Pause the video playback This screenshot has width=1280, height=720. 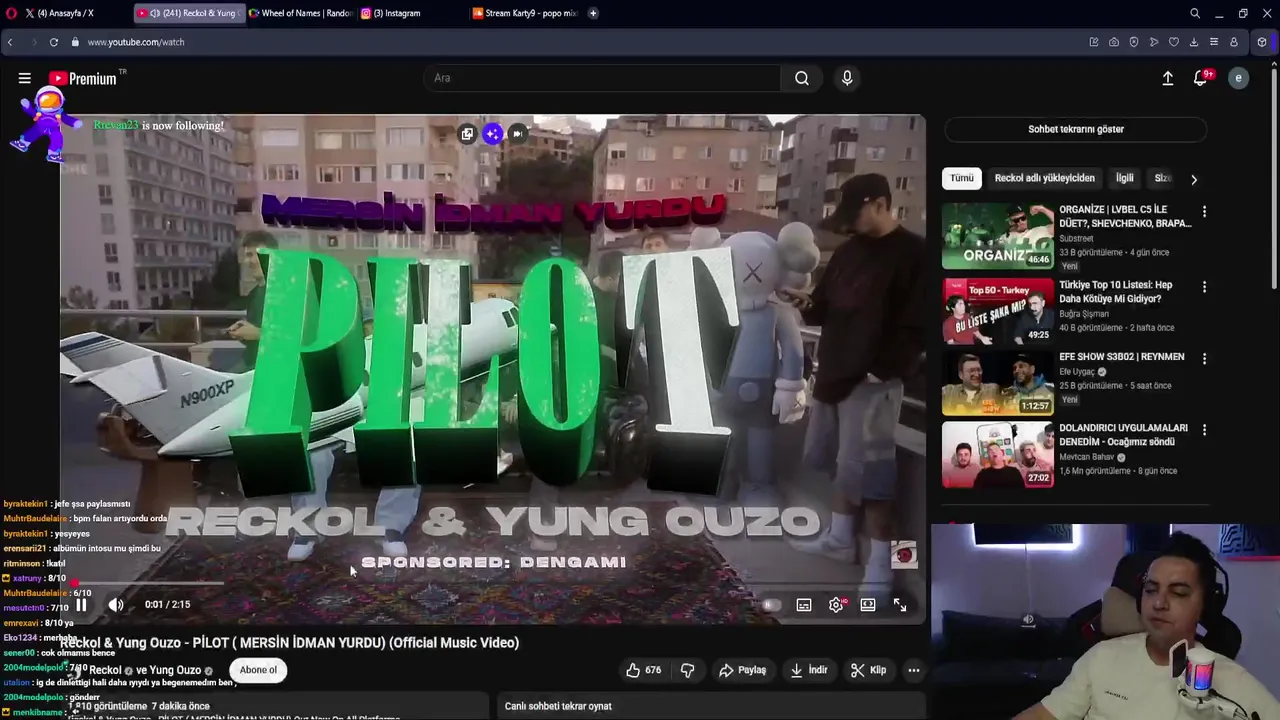81,604
